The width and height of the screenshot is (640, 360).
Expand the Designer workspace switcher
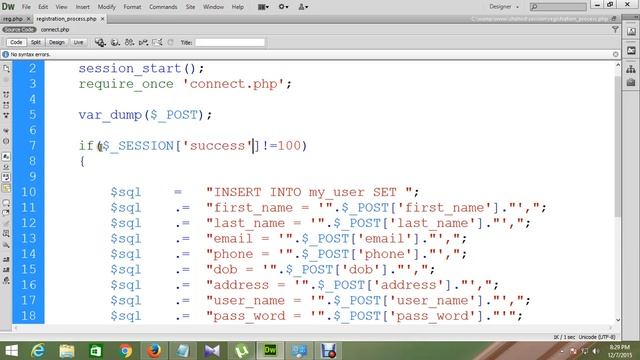[504, 7]
